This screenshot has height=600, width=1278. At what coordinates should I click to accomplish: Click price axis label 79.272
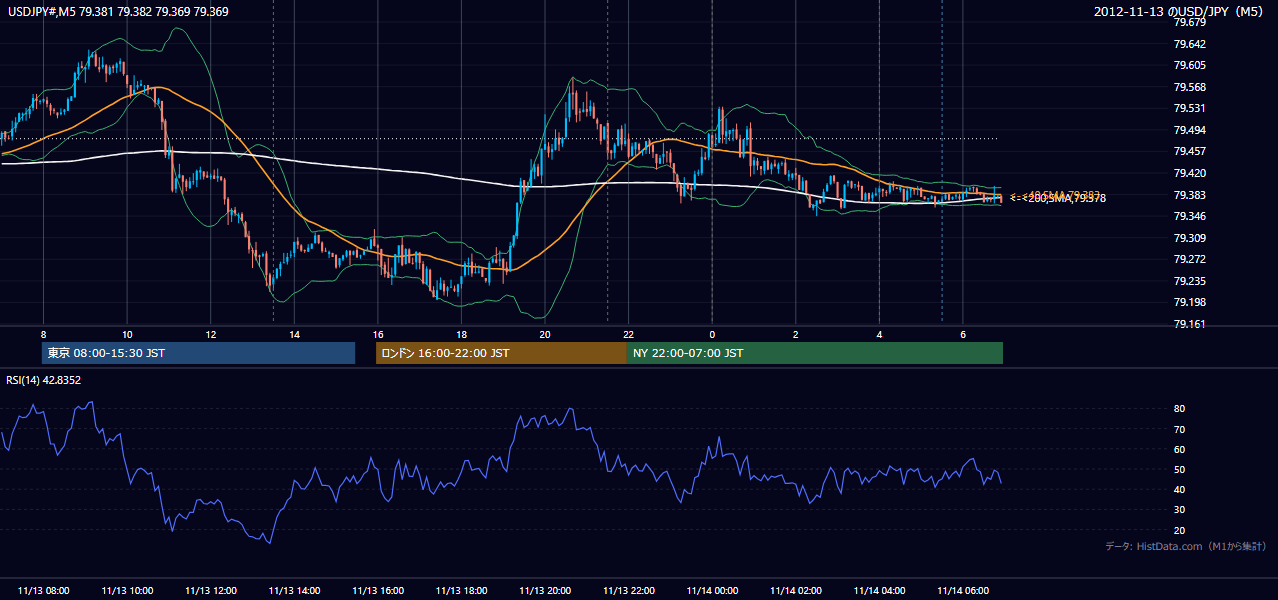pos(1189,259)
